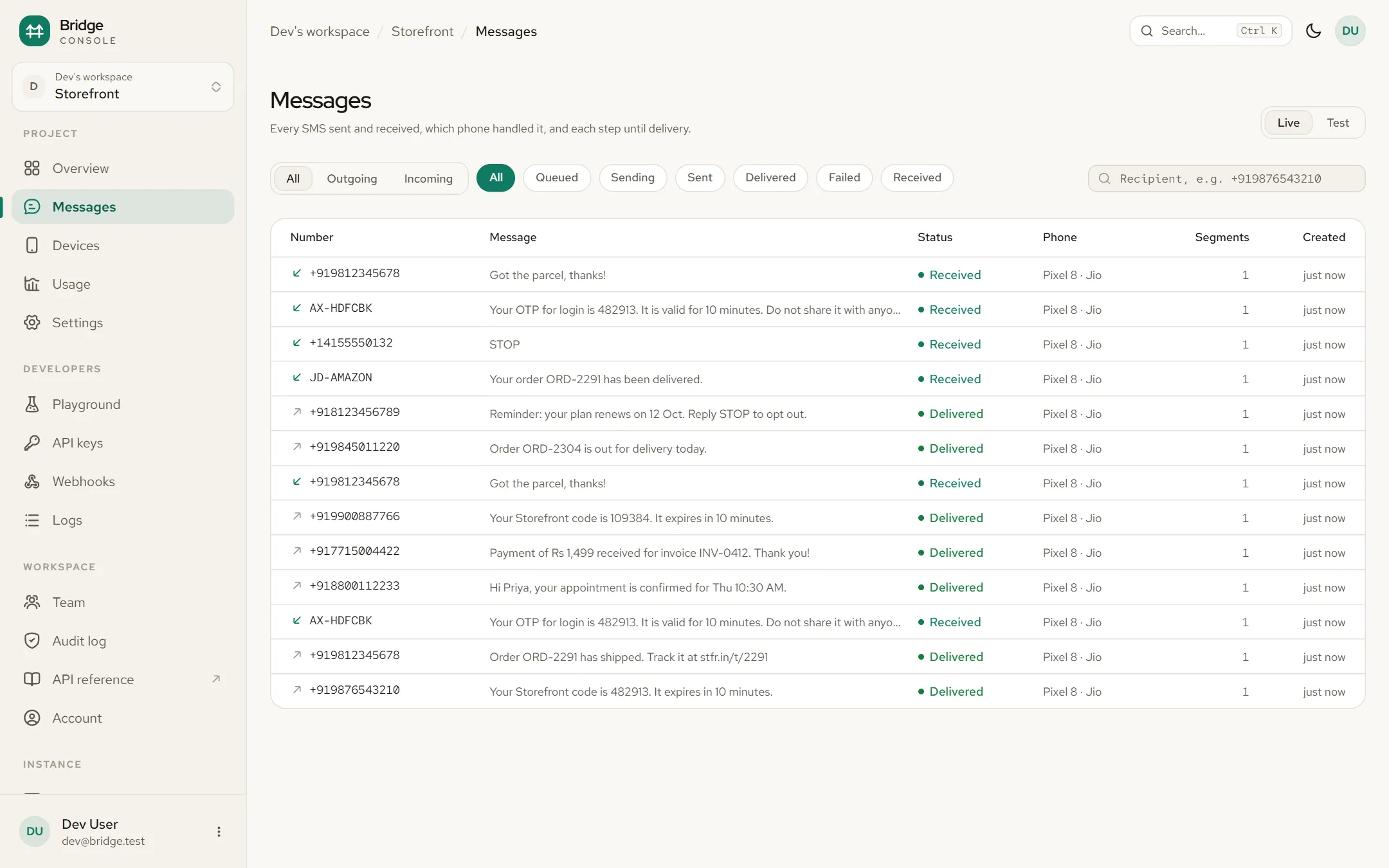Image resolution: width=1389 pixels, height=868 pixels.
Task: Go to Dev's workspace breadcrumb
Action: coord(320,32)
